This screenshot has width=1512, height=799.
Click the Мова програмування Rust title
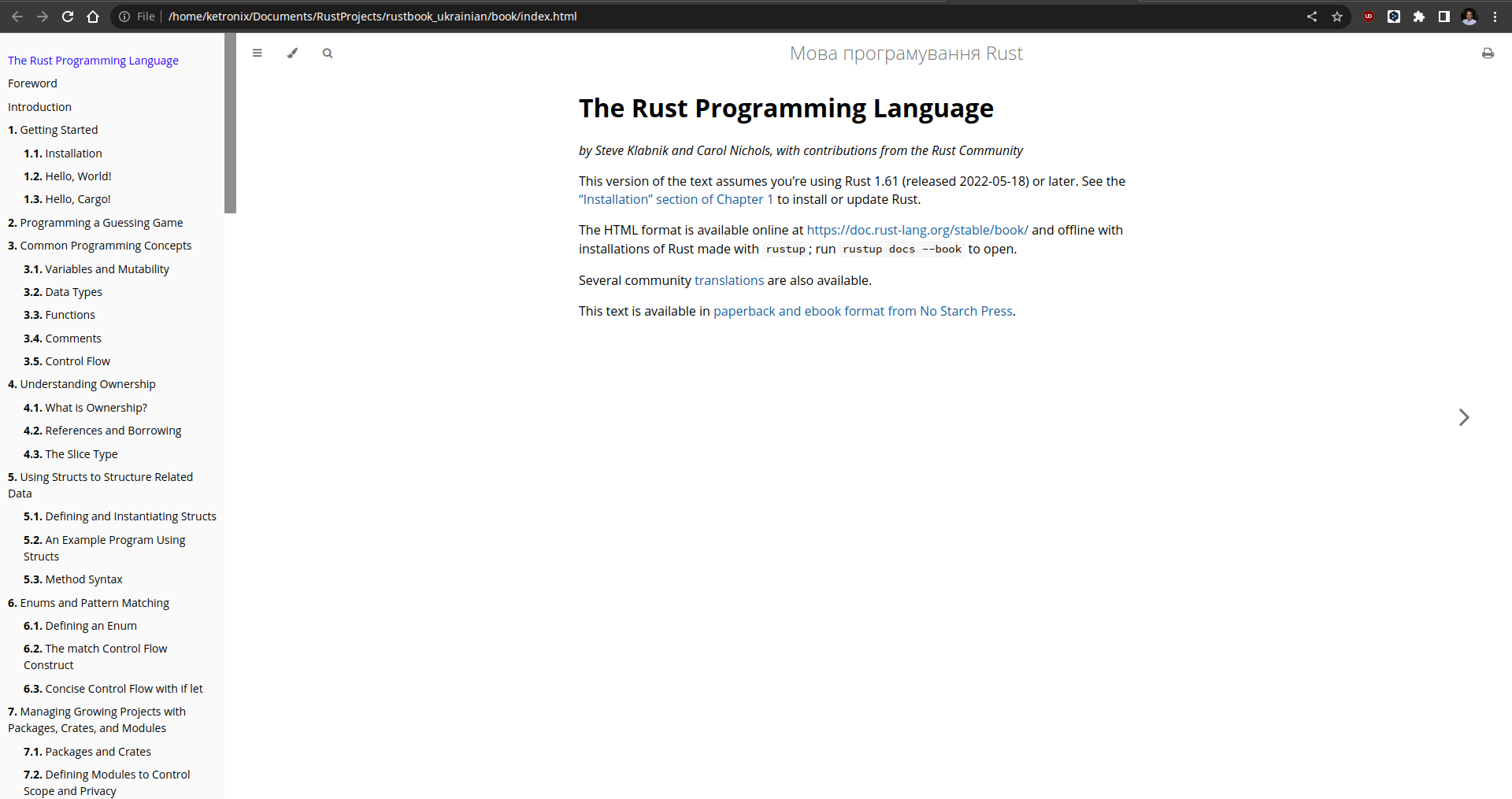tap(906, 54)
